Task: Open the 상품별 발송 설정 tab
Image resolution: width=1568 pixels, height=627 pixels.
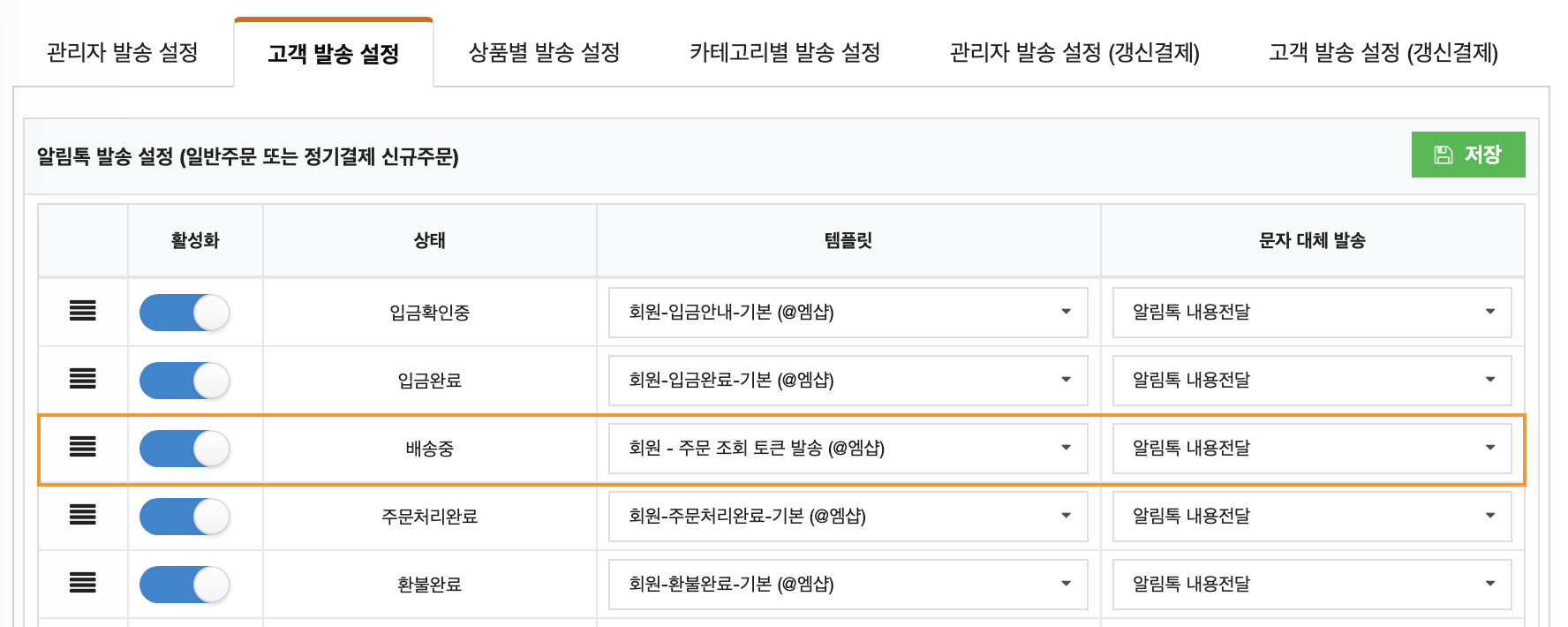Action: [544, 52]
